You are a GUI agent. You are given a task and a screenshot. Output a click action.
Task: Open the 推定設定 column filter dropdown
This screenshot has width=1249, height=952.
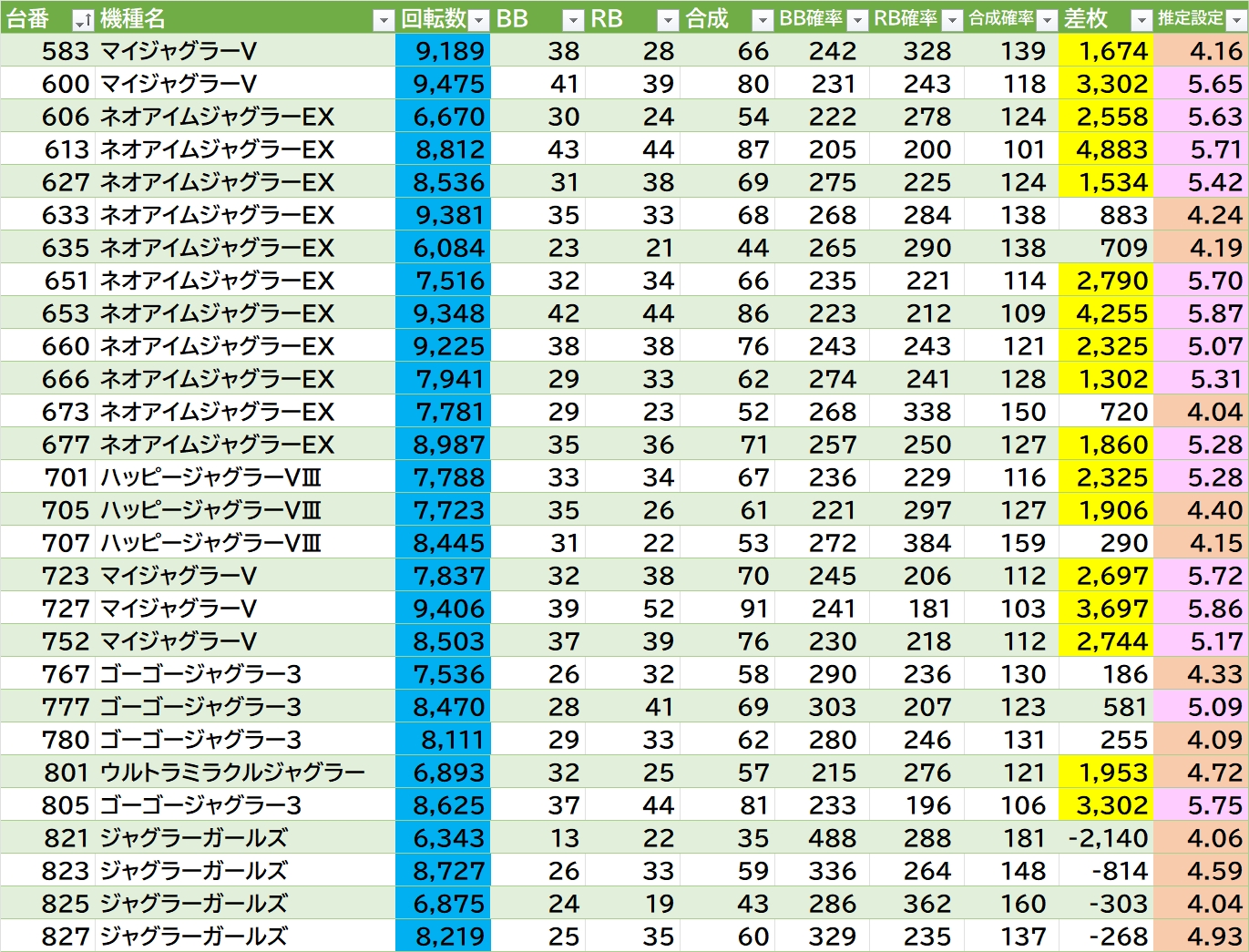coord(1236,20)
